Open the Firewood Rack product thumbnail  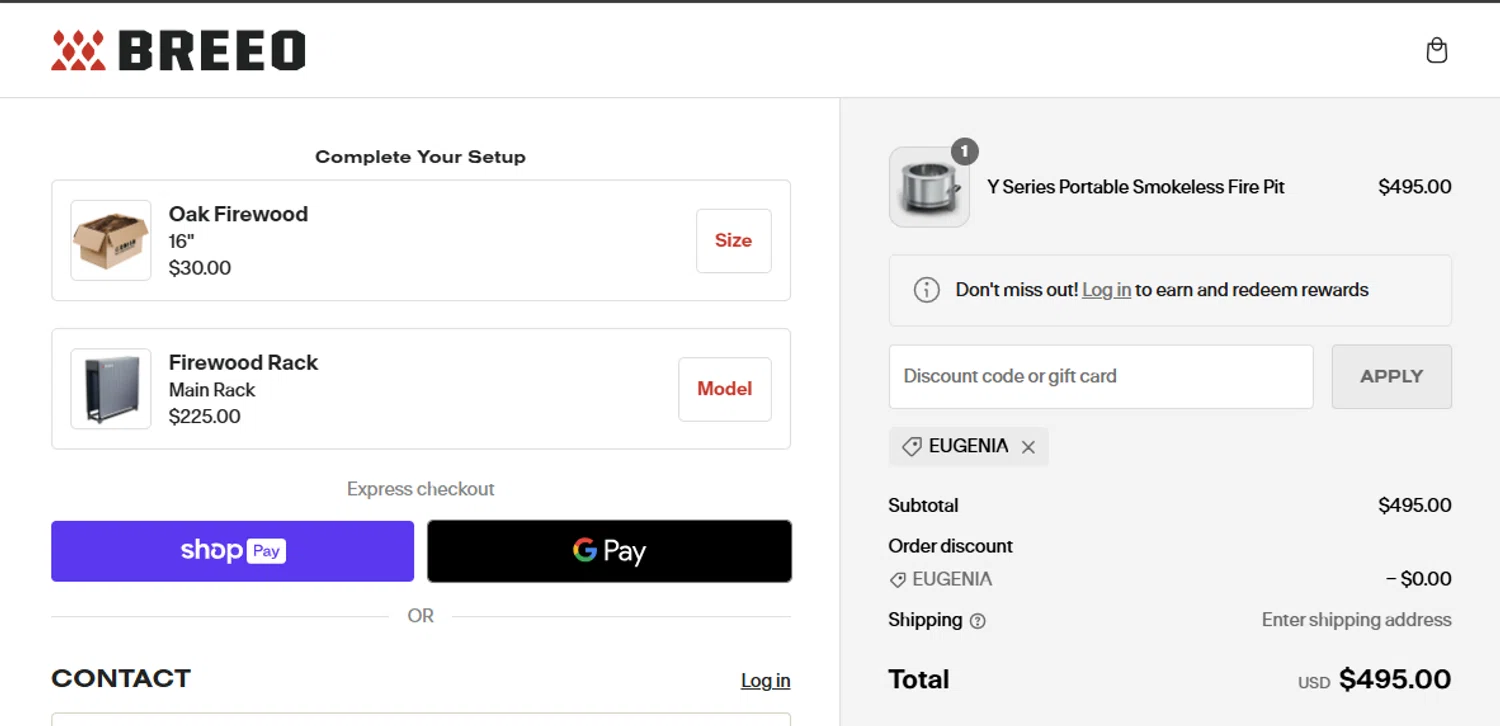111,389
